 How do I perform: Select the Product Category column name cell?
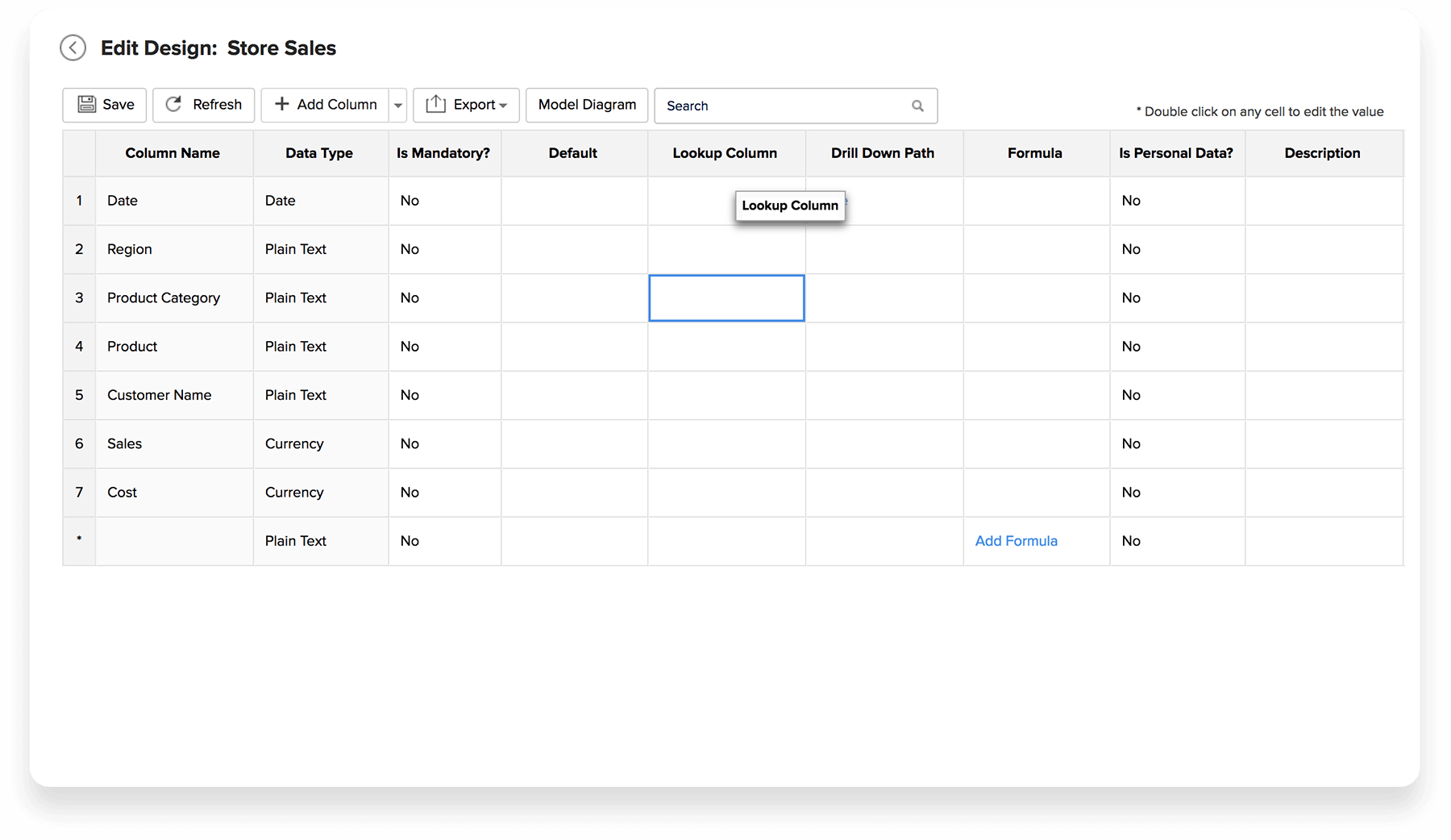click(x=174, y=298)
